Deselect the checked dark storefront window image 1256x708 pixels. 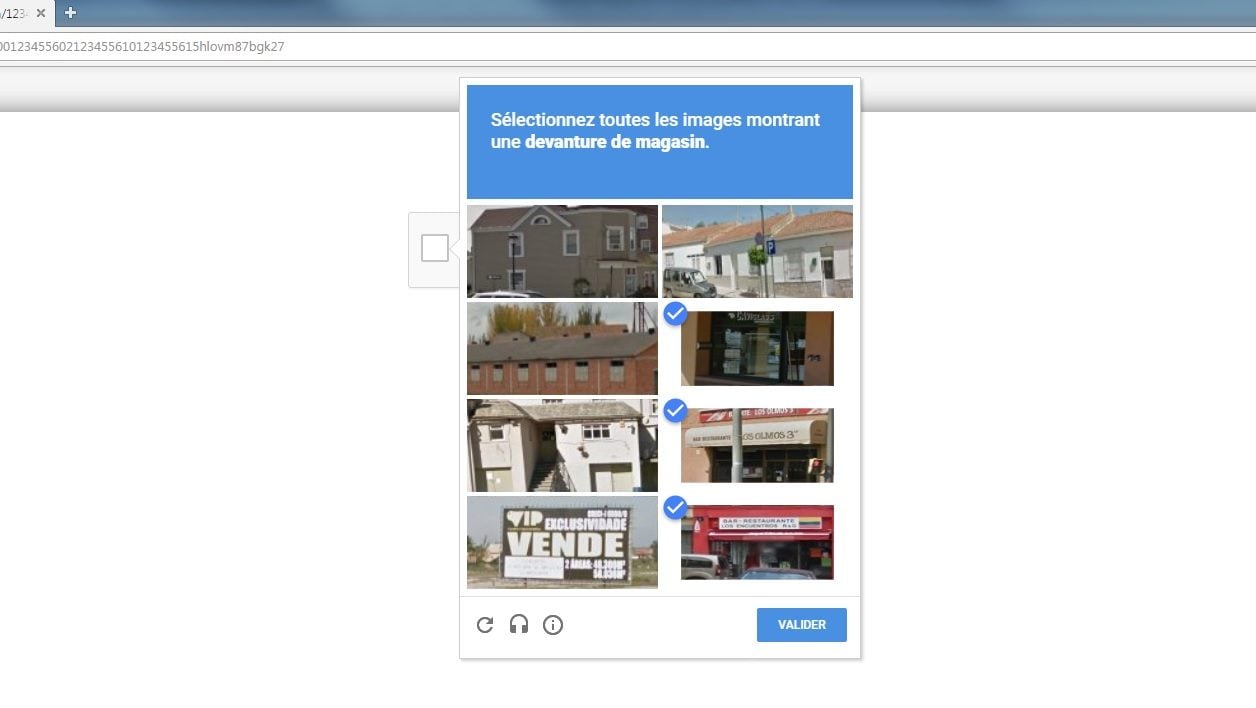click(x=757, y=348)
